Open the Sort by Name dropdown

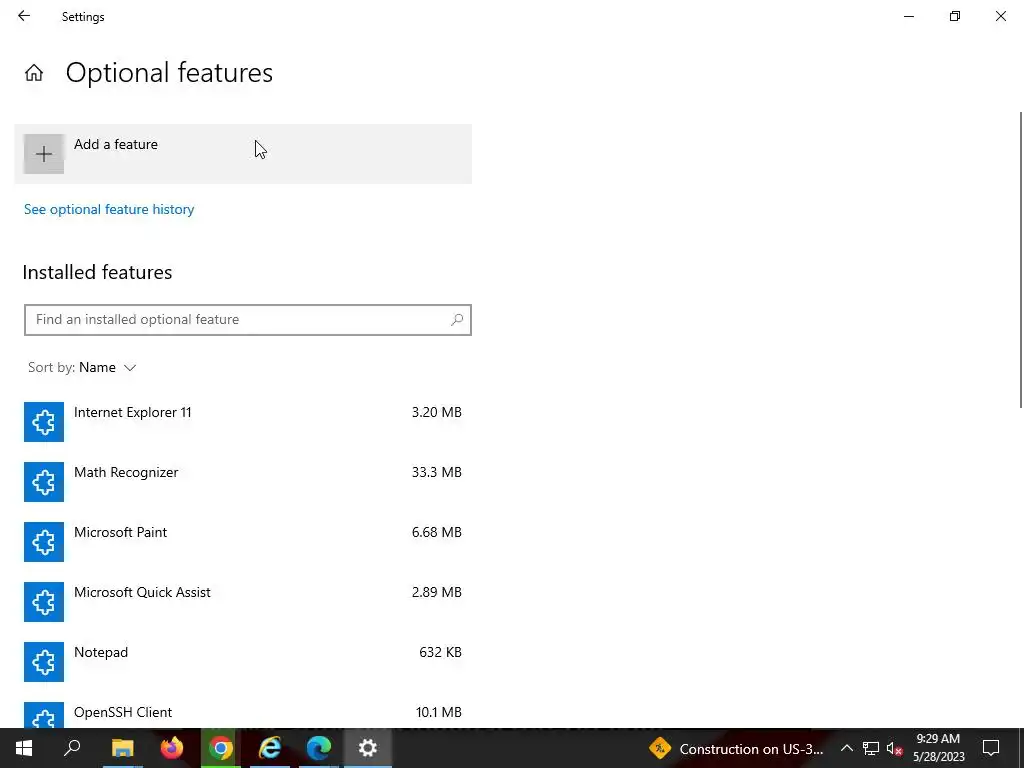82,368
